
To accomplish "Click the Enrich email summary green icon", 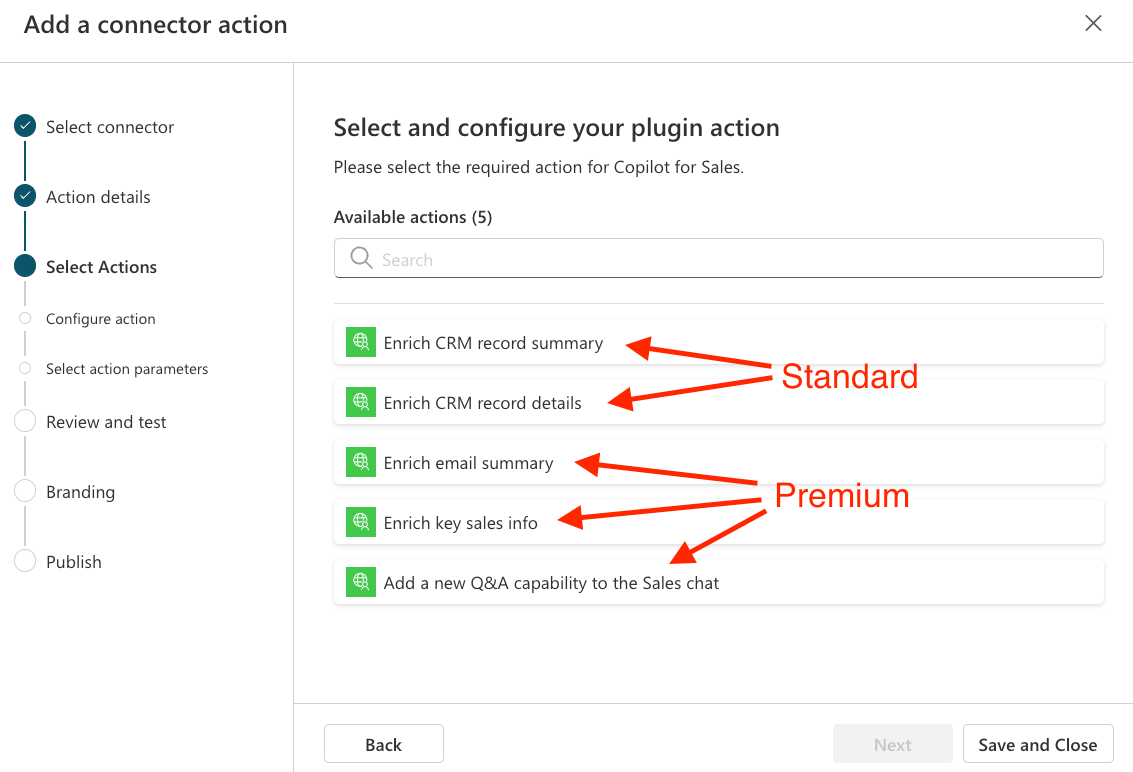I will click(361, 462).
